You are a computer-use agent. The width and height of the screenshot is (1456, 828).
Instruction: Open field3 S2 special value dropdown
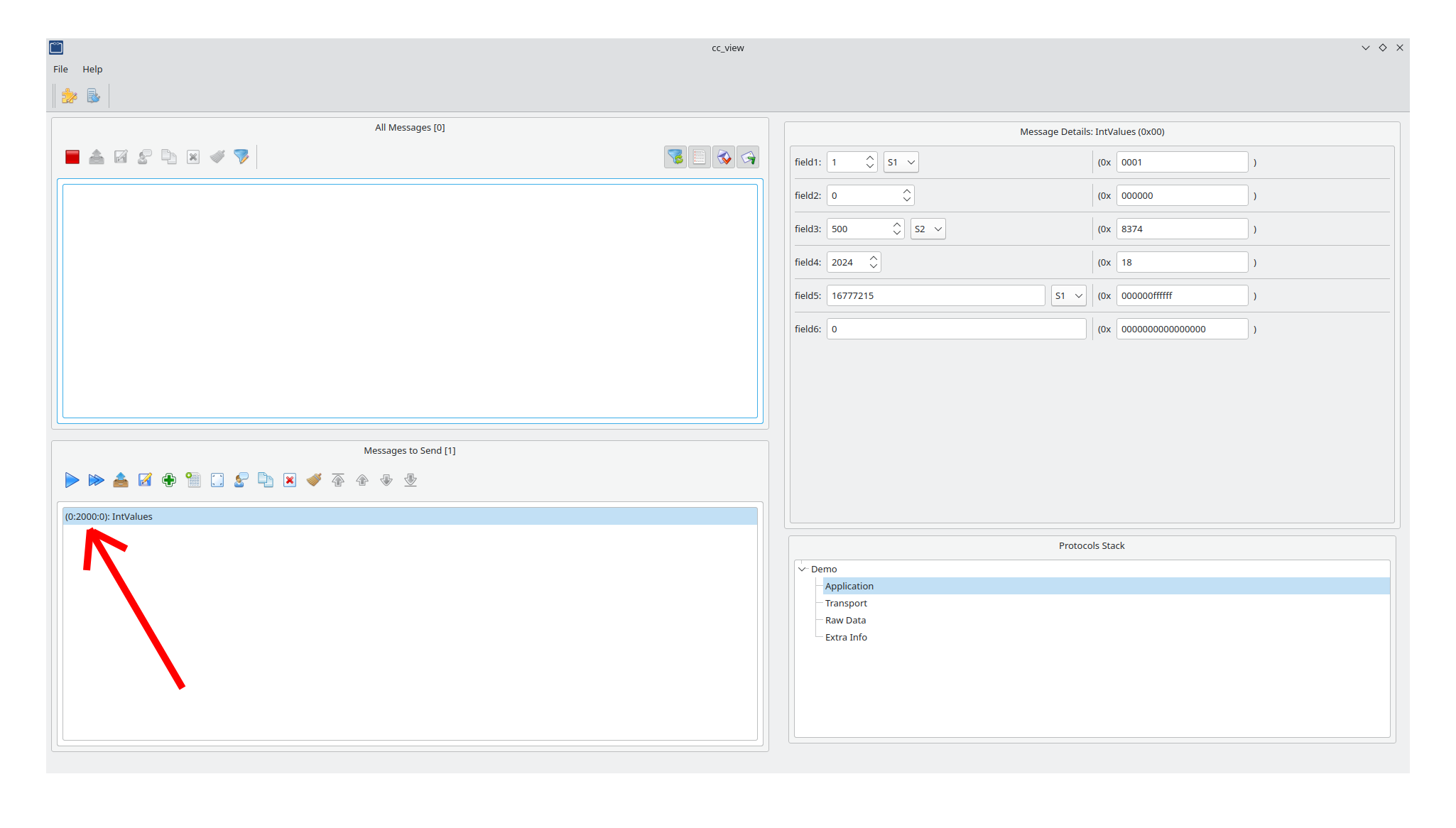[x=928, y=229]
